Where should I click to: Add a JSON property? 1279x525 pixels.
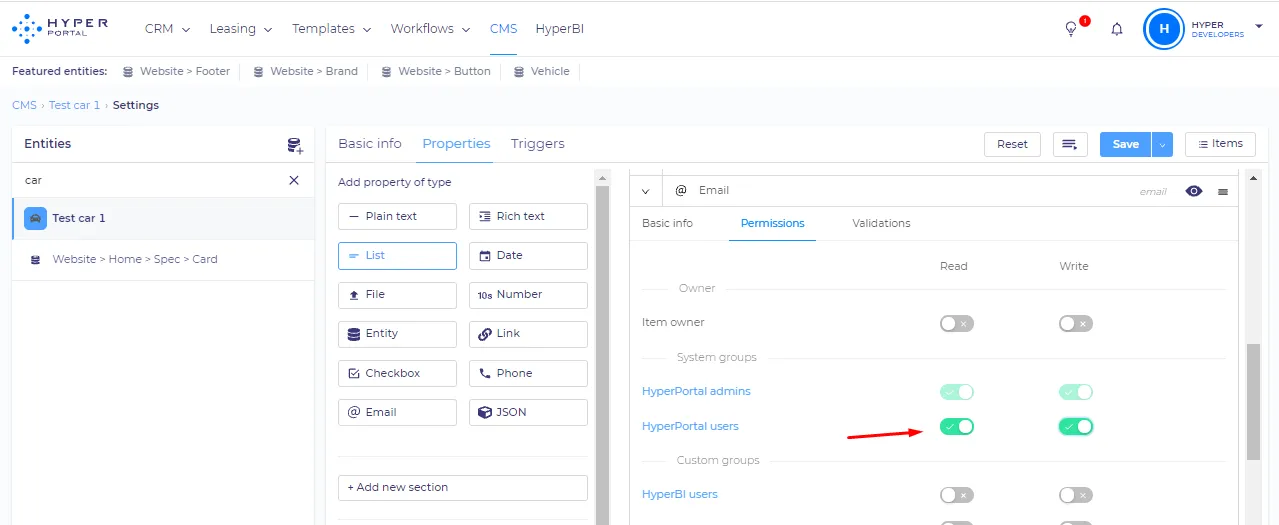[x=528, y=413]
